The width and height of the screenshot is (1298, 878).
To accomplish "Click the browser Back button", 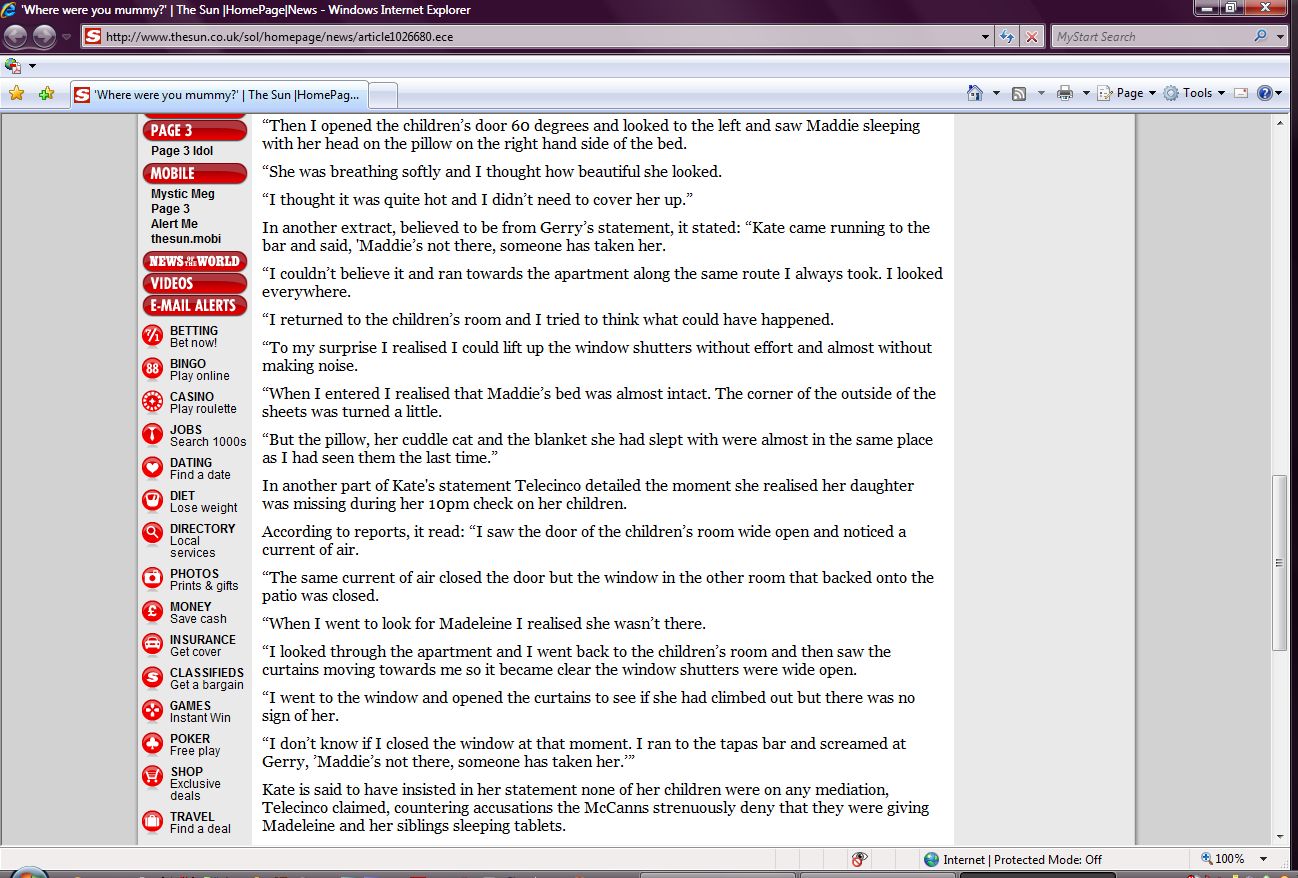I will 16,37.
